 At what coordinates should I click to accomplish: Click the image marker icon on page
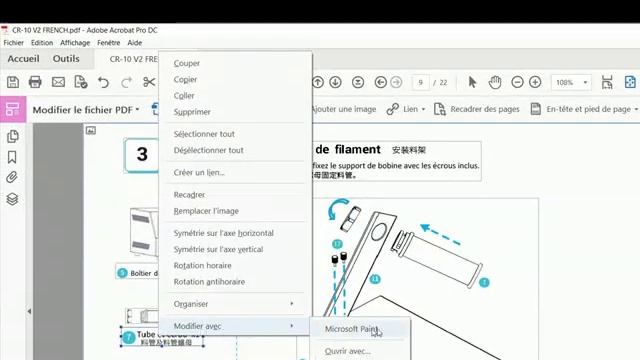click(x=91, y=131)
